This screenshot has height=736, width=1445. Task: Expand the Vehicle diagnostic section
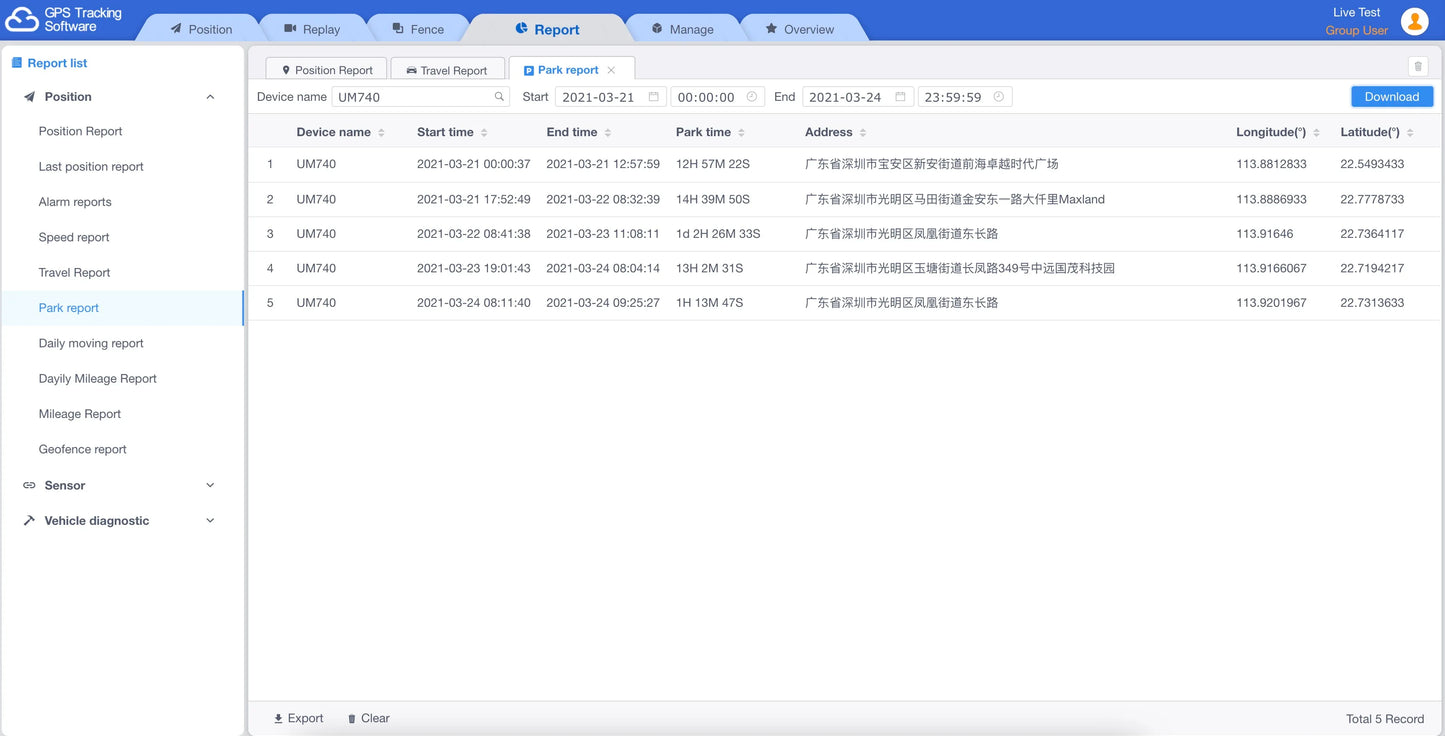point(210,520)
